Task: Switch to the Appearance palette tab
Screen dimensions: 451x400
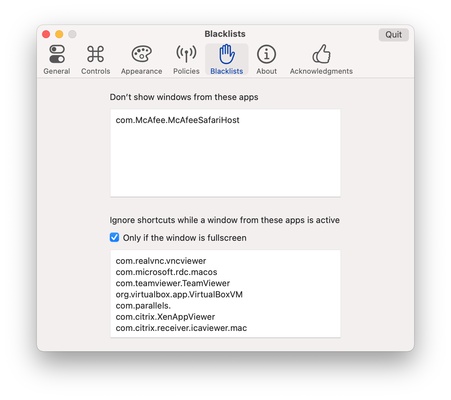Action: [141, 60]
